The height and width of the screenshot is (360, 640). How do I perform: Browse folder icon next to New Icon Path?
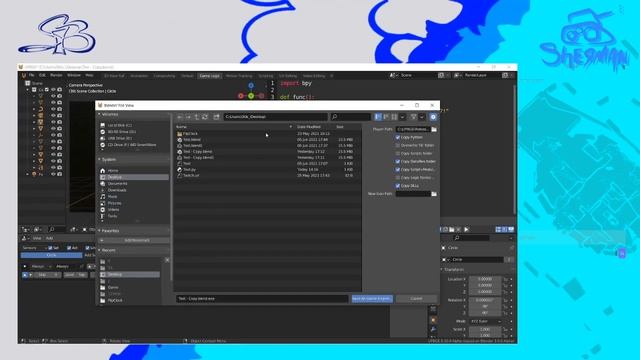tap(434, 194)
